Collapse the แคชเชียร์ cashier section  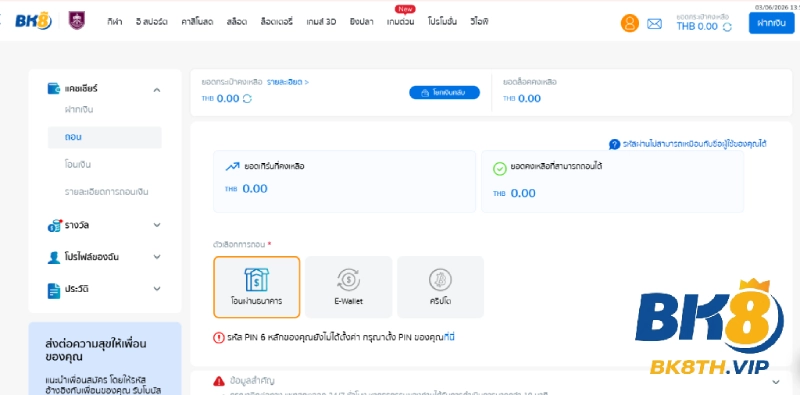point(157,90)
